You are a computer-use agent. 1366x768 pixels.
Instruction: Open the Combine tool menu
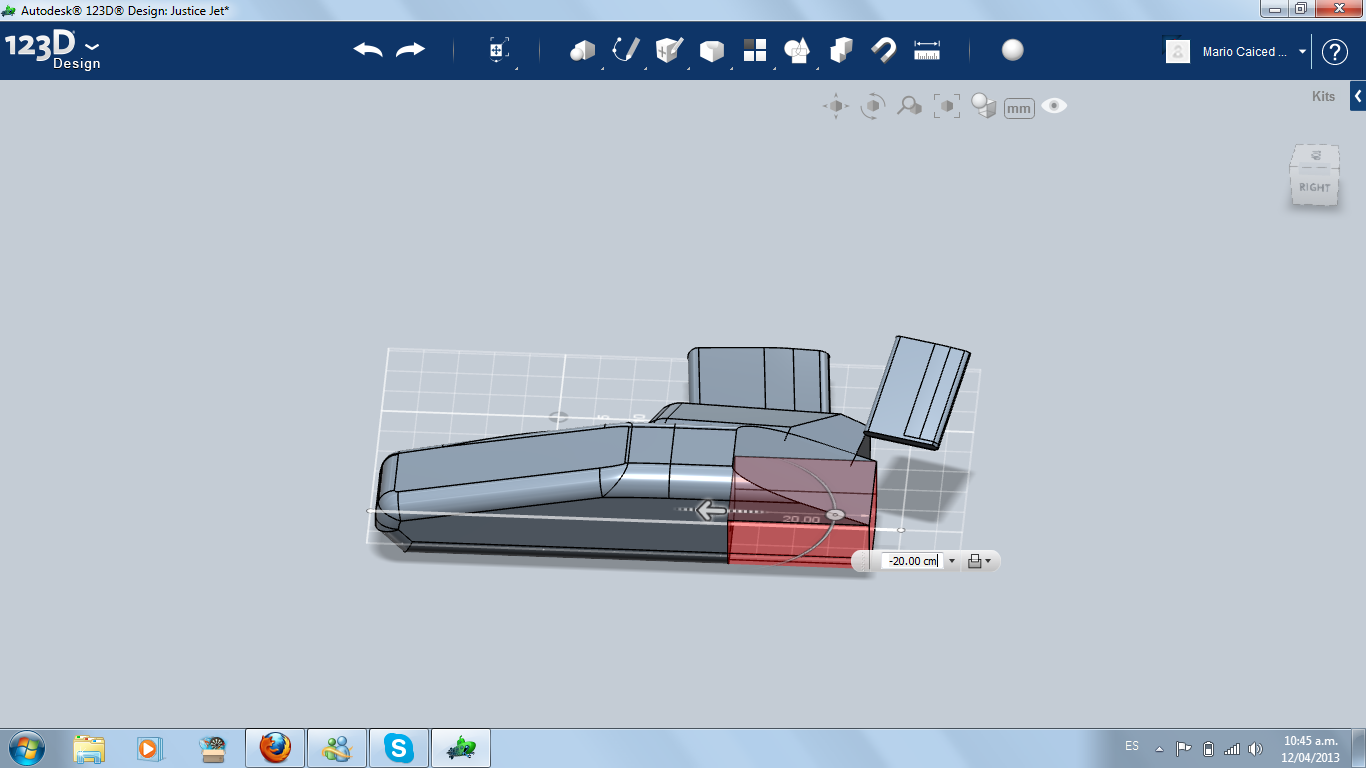click(841, 50)
